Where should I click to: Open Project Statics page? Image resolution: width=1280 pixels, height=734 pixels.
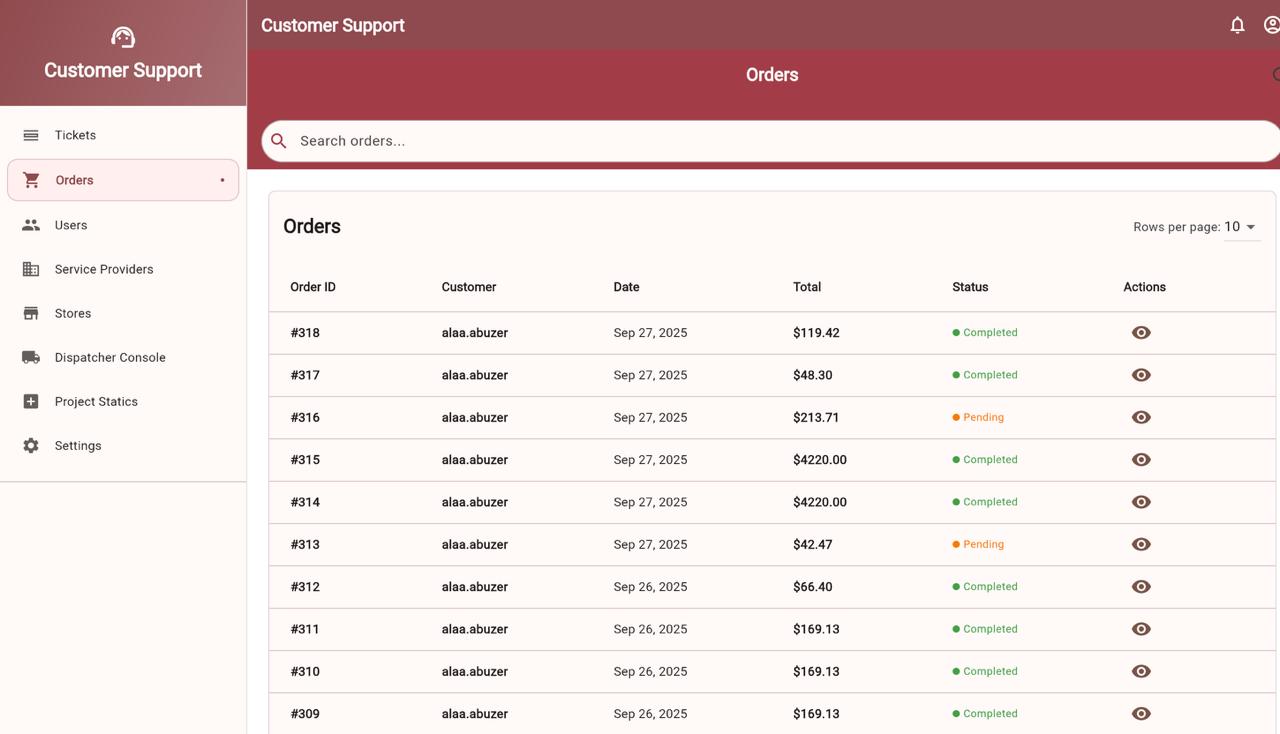[96, 401]
